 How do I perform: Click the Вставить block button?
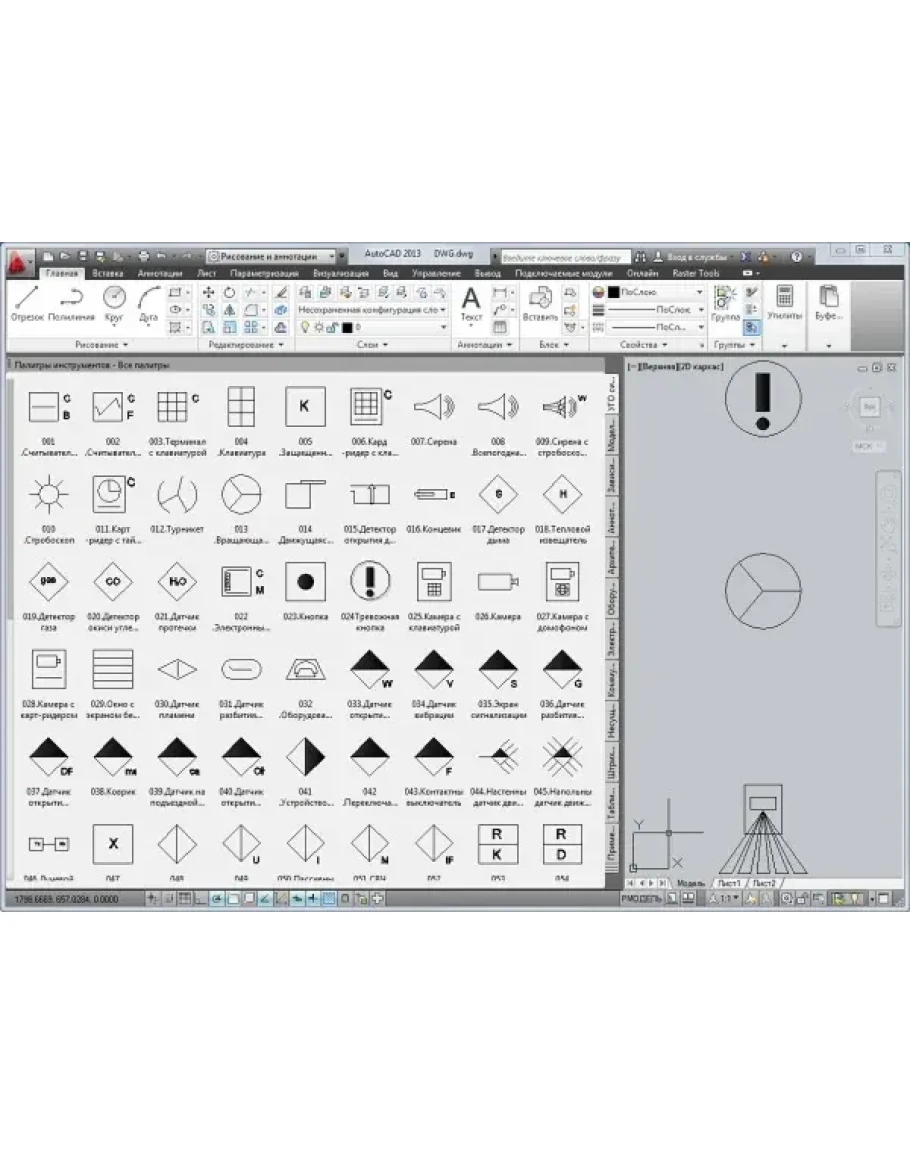[540, 303]
